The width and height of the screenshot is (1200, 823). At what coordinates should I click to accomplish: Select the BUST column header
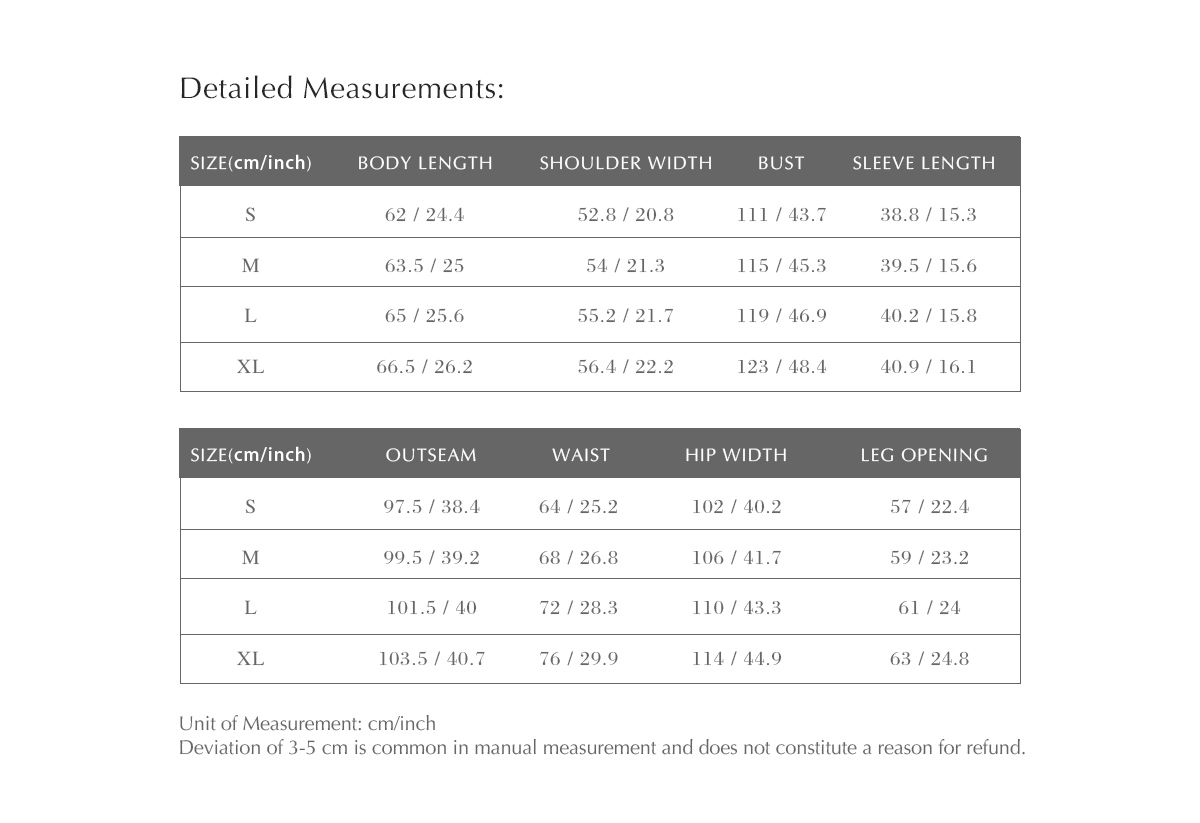(x=781, y=163)
